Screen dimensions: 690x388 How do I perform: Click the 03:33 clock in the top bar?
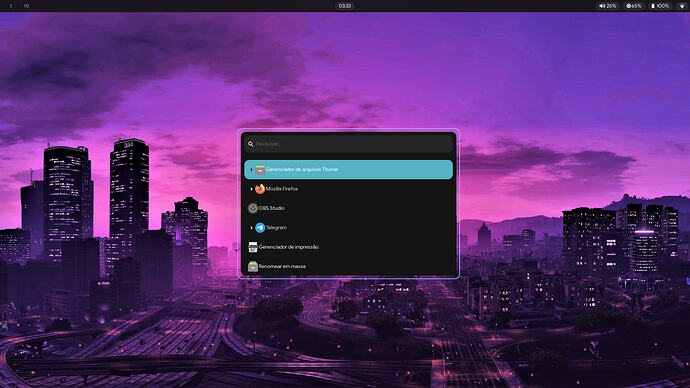pos(345,6)
